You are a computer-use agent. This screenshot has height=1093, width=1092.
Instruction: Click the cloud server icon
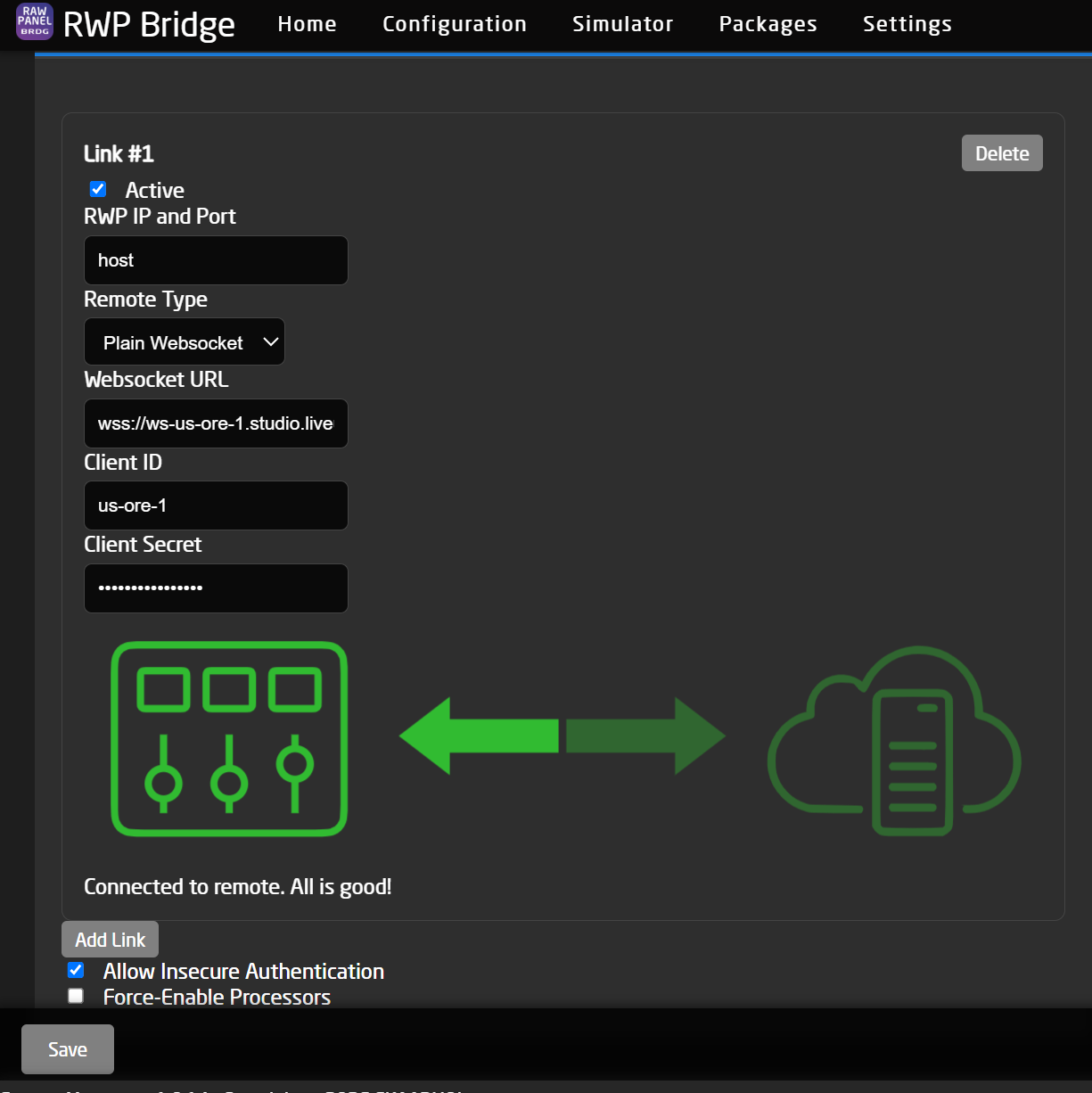pos(894,740)
